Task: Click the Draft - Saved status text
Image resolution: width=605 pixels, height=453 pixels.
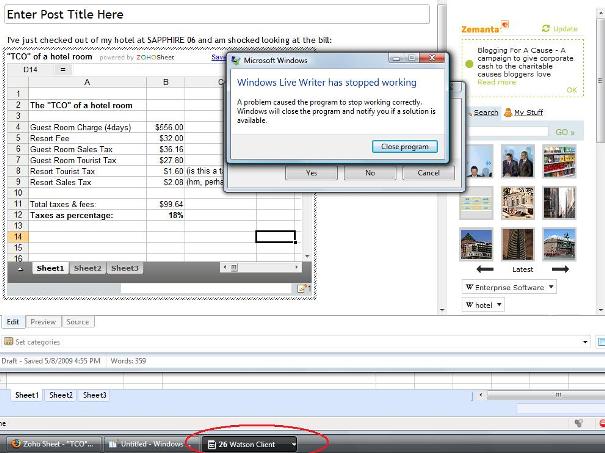Action: coord(51,361)
